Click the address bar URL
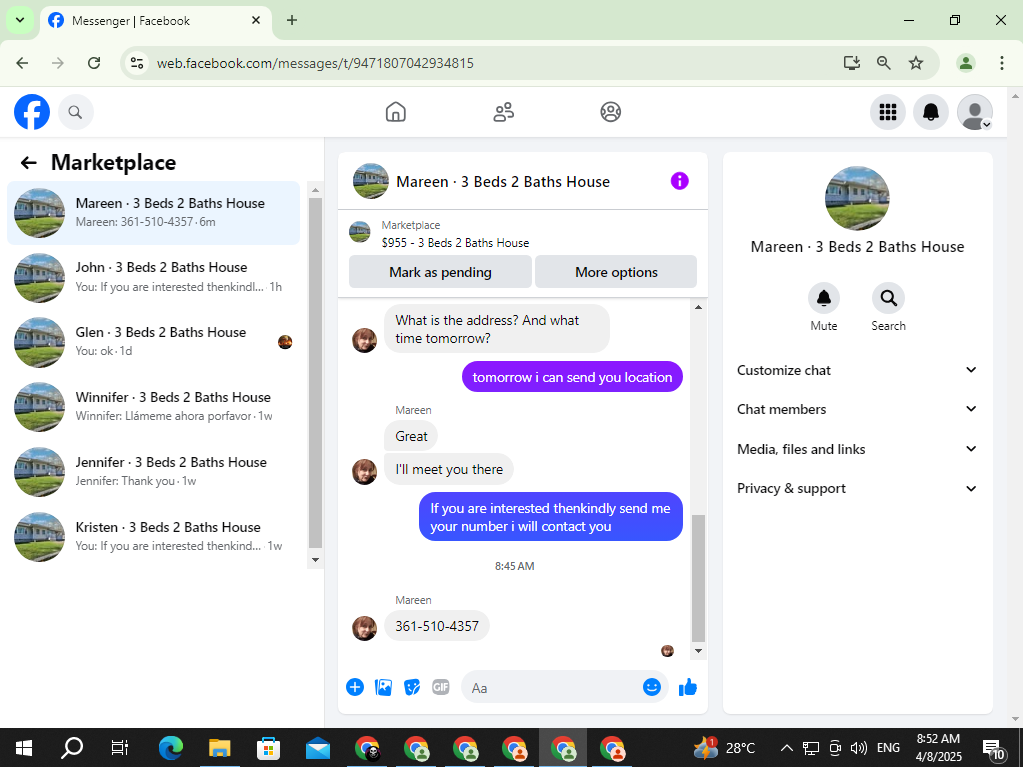This screenshot has height=767, width=1023. pos(315,63)
